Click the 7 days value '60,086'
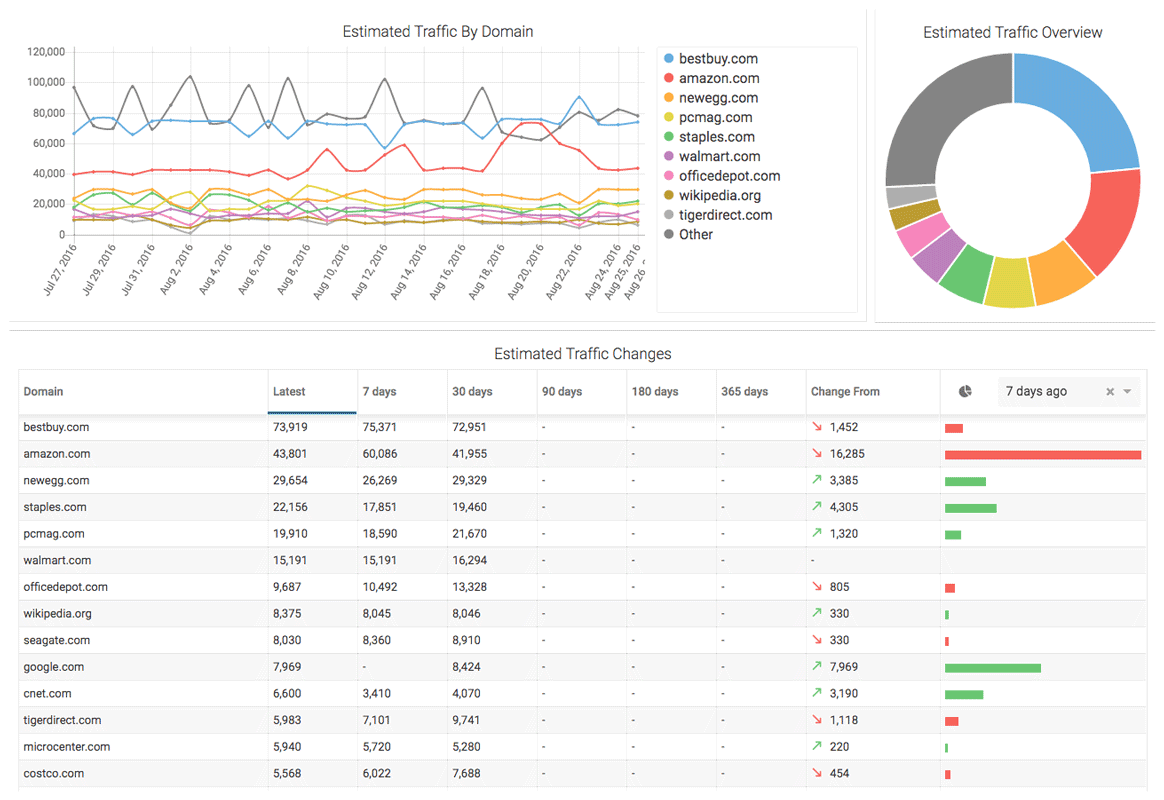 click(380, 454)
